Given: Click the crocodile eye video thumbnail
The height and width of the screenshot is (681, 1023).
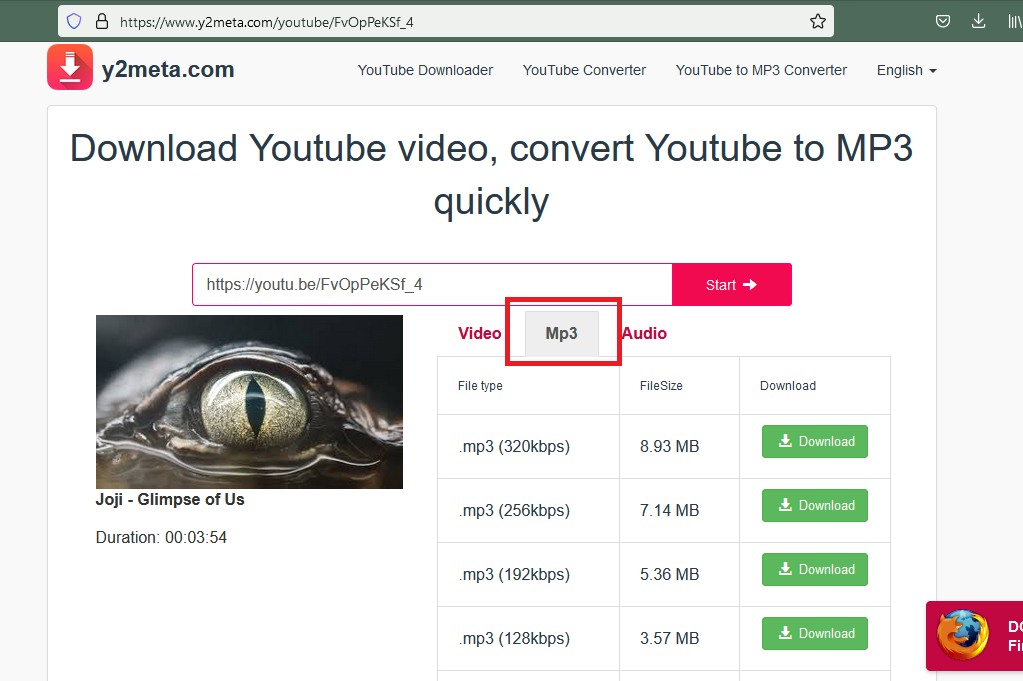Looking at the screenshot, I should coord(249,402).
